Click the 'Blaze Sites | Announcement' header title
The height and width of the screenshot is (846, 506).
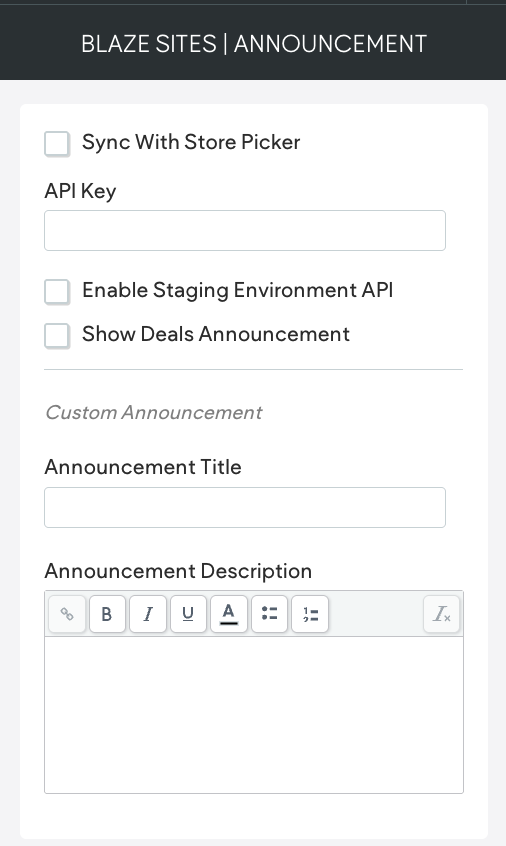254,44
